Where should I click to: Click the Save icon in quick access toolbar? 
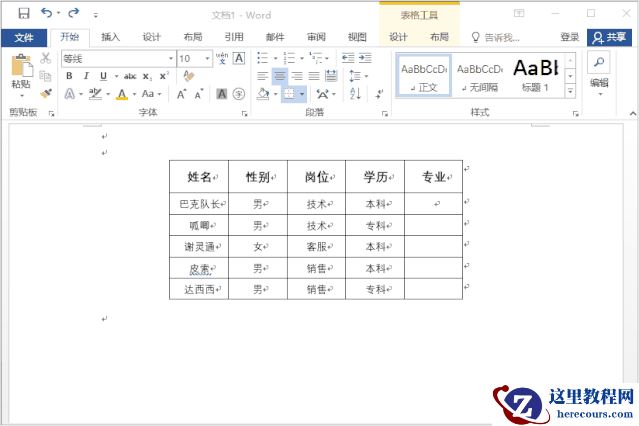point(24,13)
